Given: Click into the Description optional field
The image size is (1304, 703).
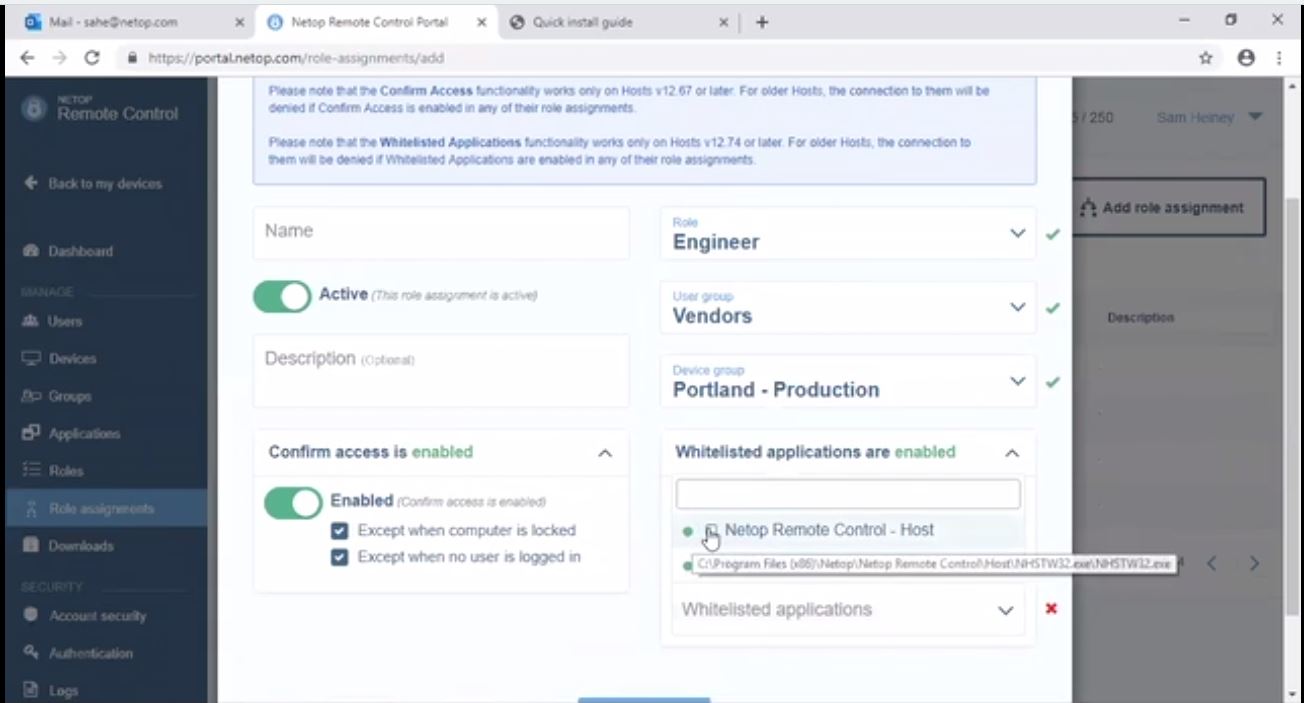Looking at the screenshot, I should point(441,370).
